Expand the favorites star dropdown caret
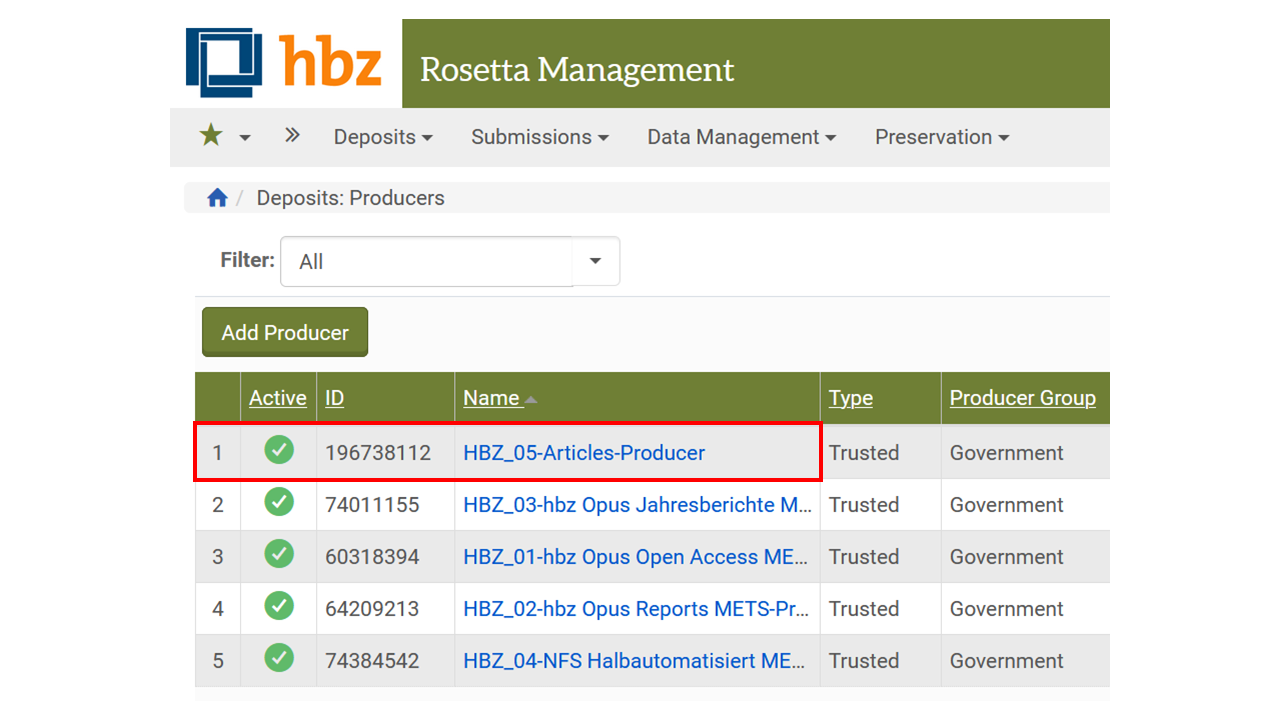 tap(245, 138)
